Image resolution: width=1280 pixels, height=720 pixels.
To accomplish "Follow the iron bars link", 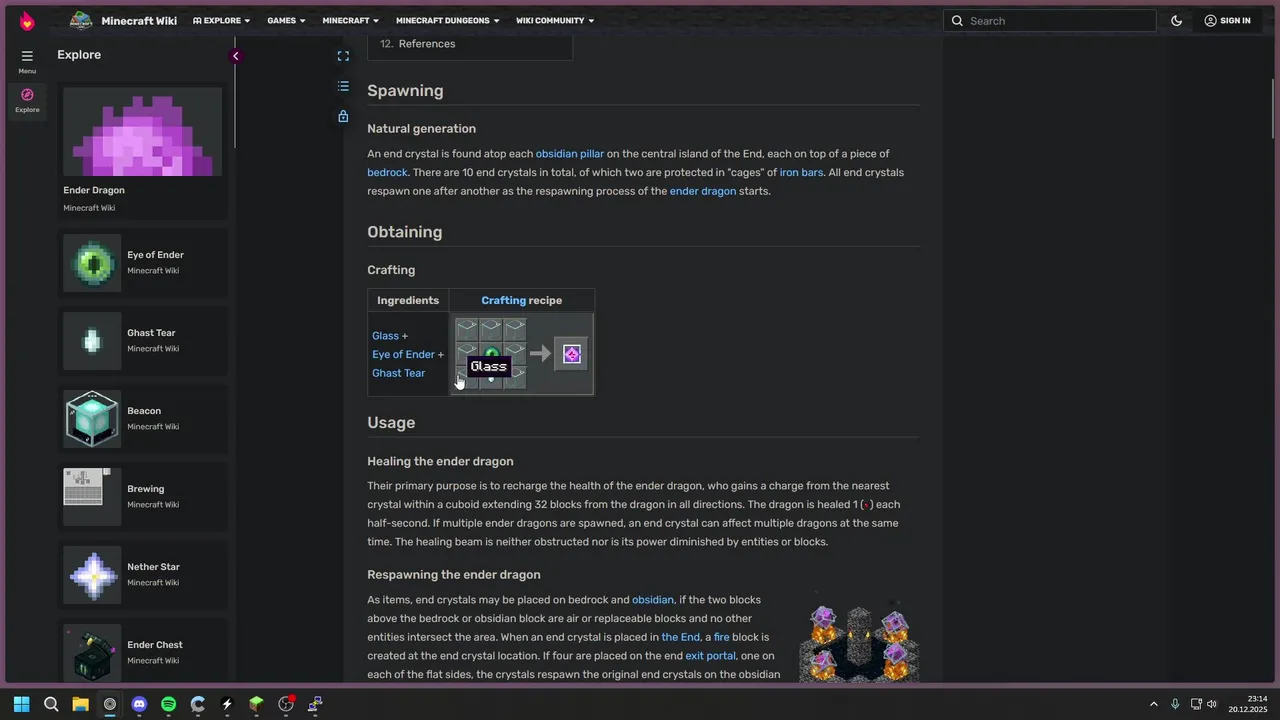I will pos(801,173).
